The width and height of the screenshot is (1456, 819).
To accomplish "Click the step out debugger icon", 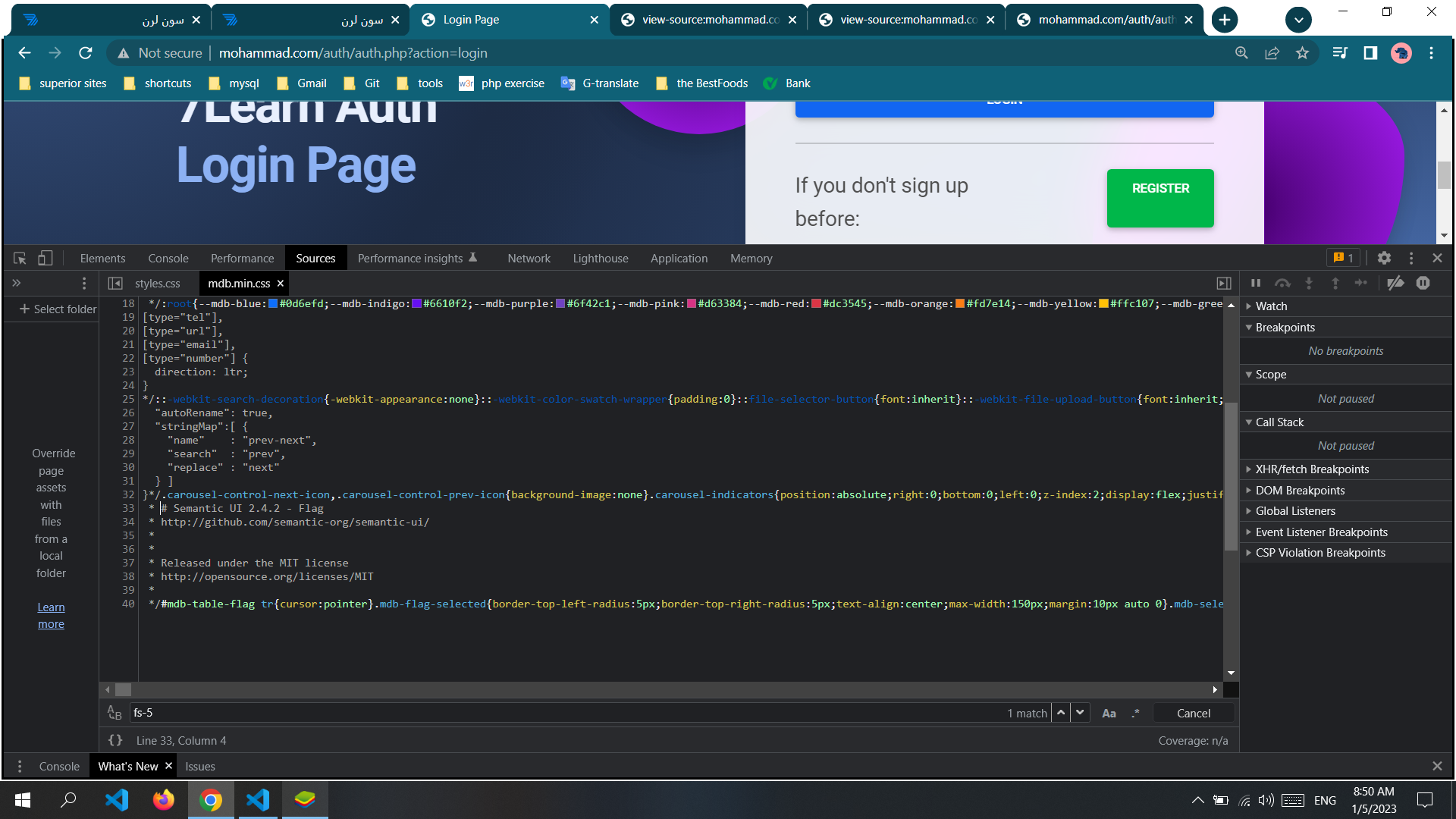I will coord(1335,283).
